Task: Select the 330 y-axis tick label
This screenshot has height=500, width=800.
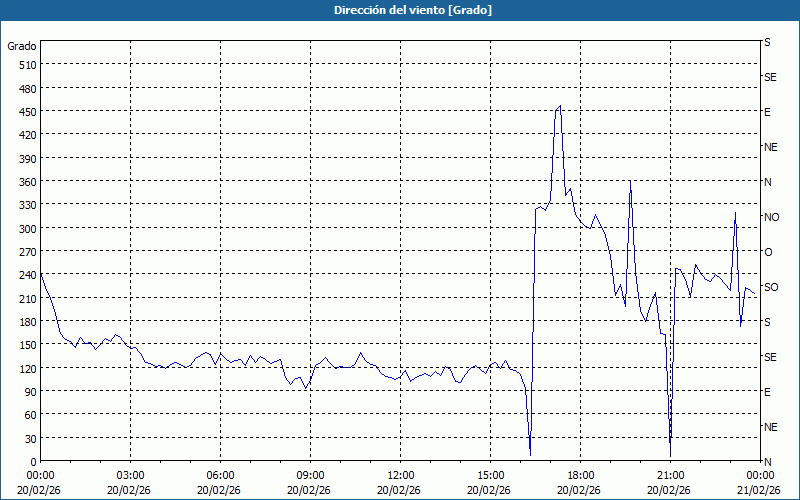Action: (x=28, y=205)
